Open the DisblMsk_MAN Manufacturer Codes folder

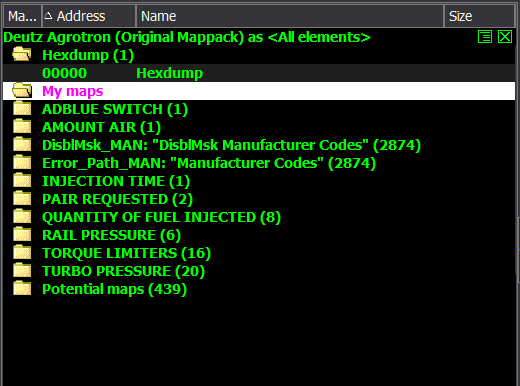point(231,145)
